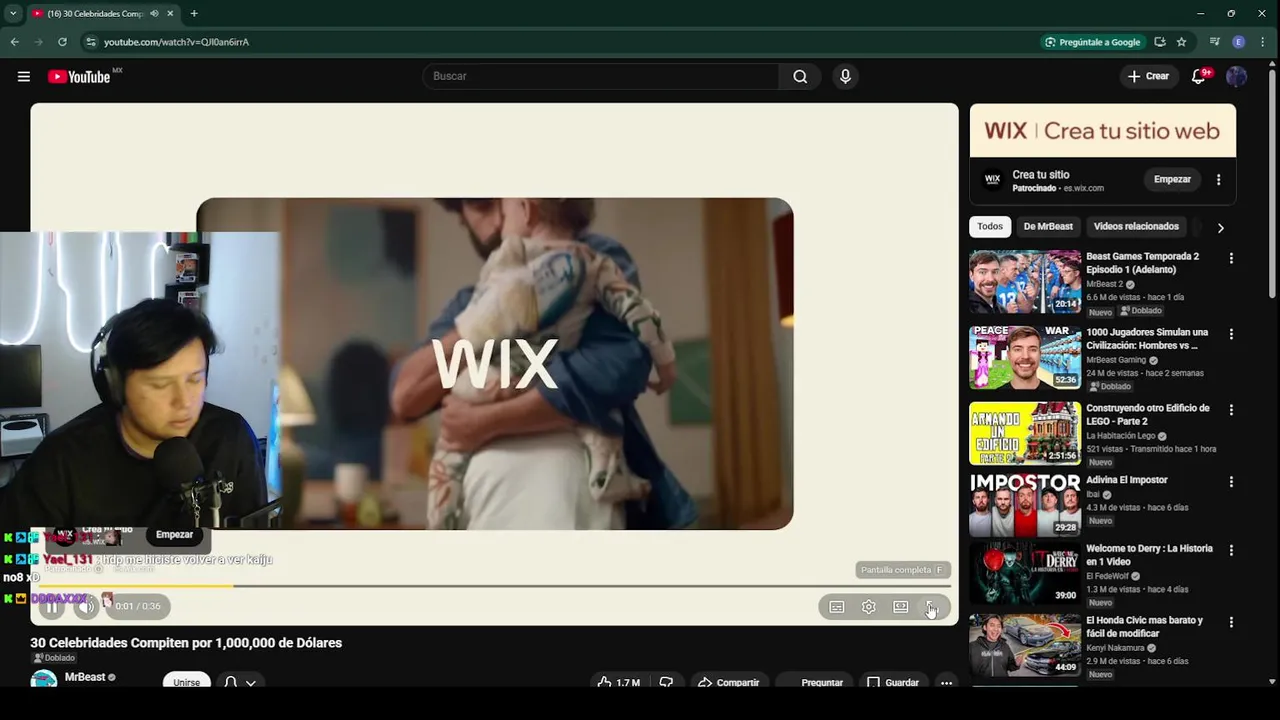Mute tab via speaker icon on tab
Screen dimensions: 1280x720
point(154,14)
